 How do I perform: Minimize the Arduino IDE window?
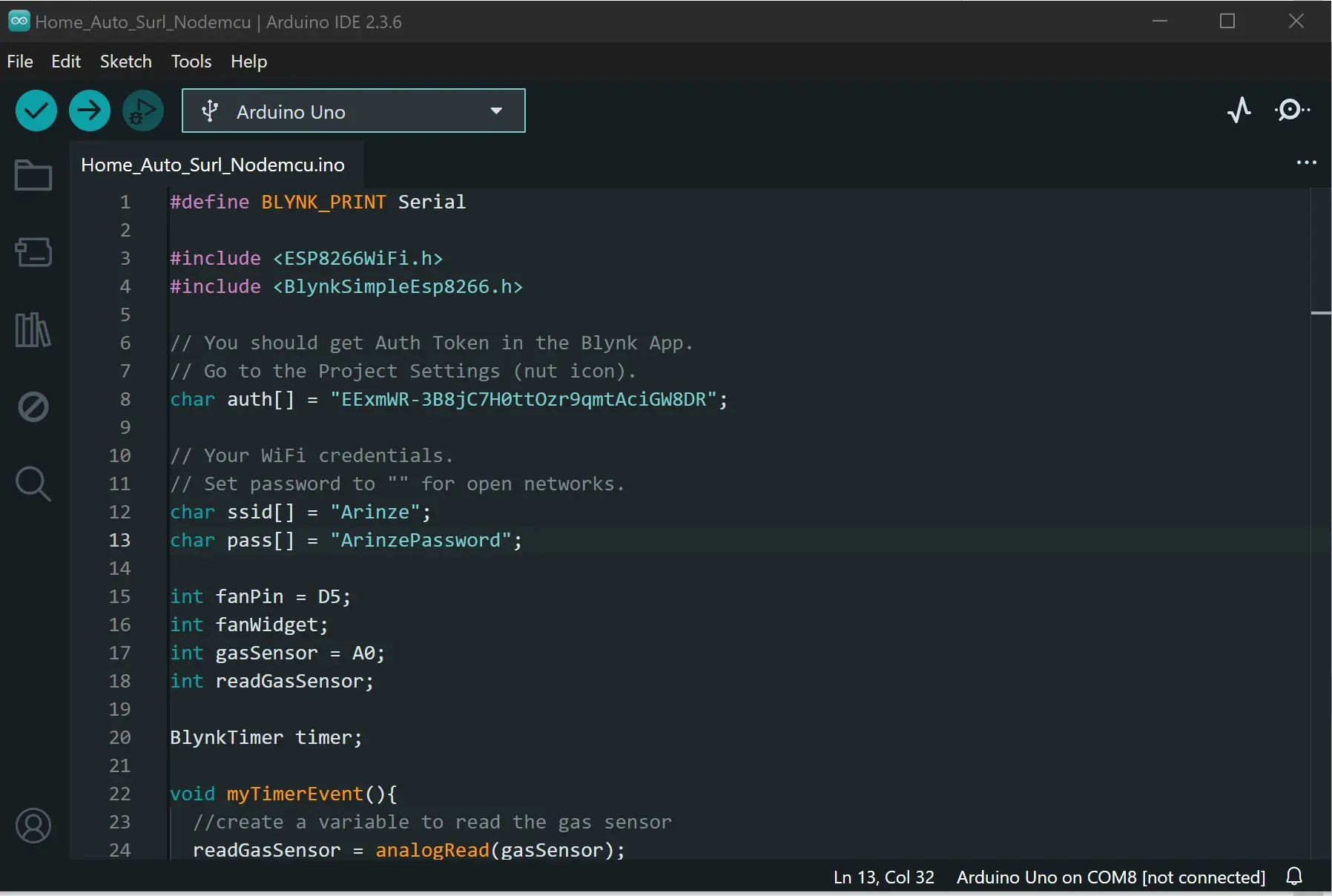[x=1160, y=21]
